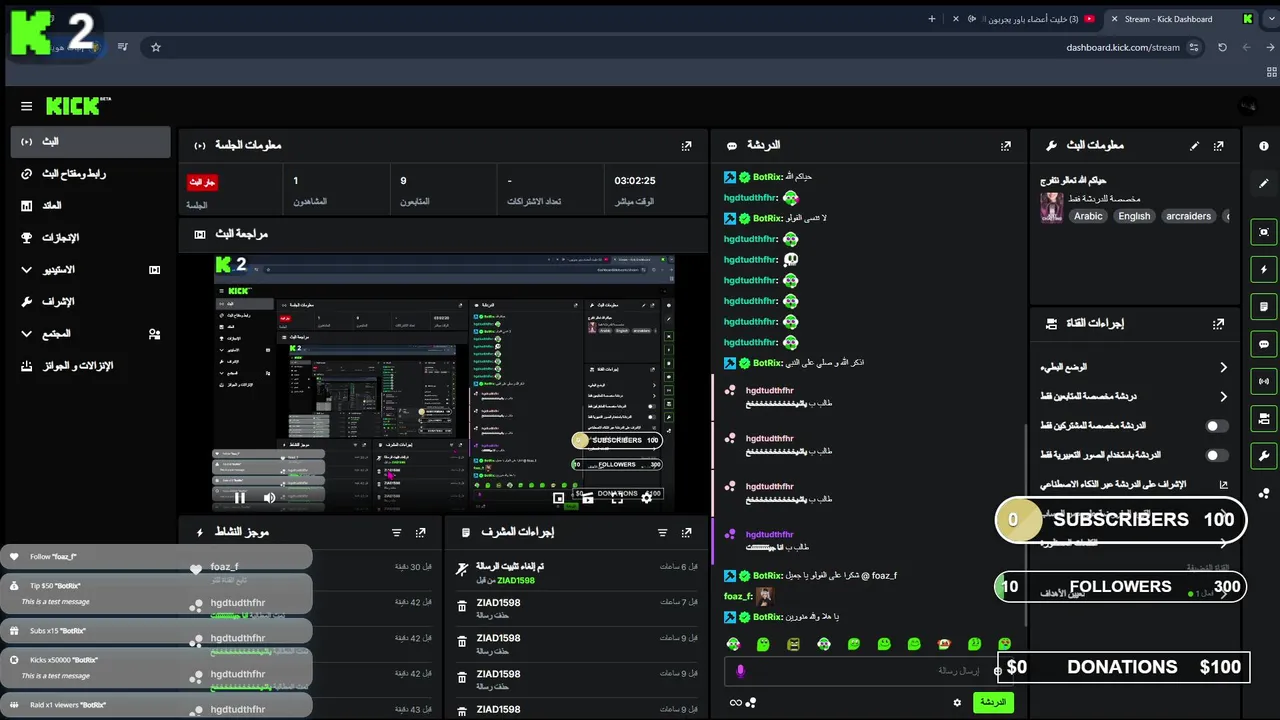Viewport: 1280px width, 720px height.
Task: Toggle the document widget in right rail
Action: [x=1264, y=307]
